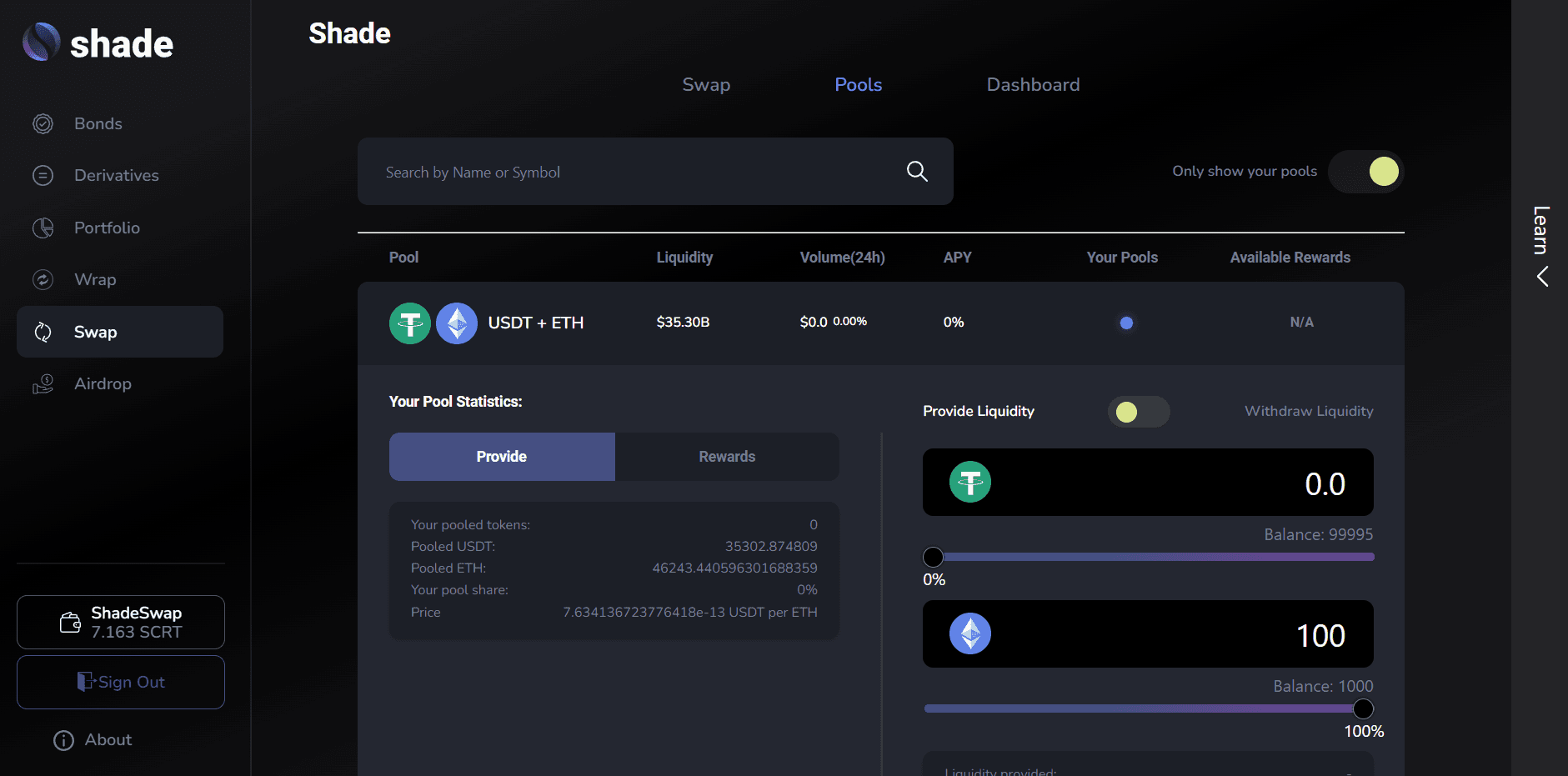Click the USDT slider track
The height and width of the screenshot is (776, 1568).
[1150, 557]
